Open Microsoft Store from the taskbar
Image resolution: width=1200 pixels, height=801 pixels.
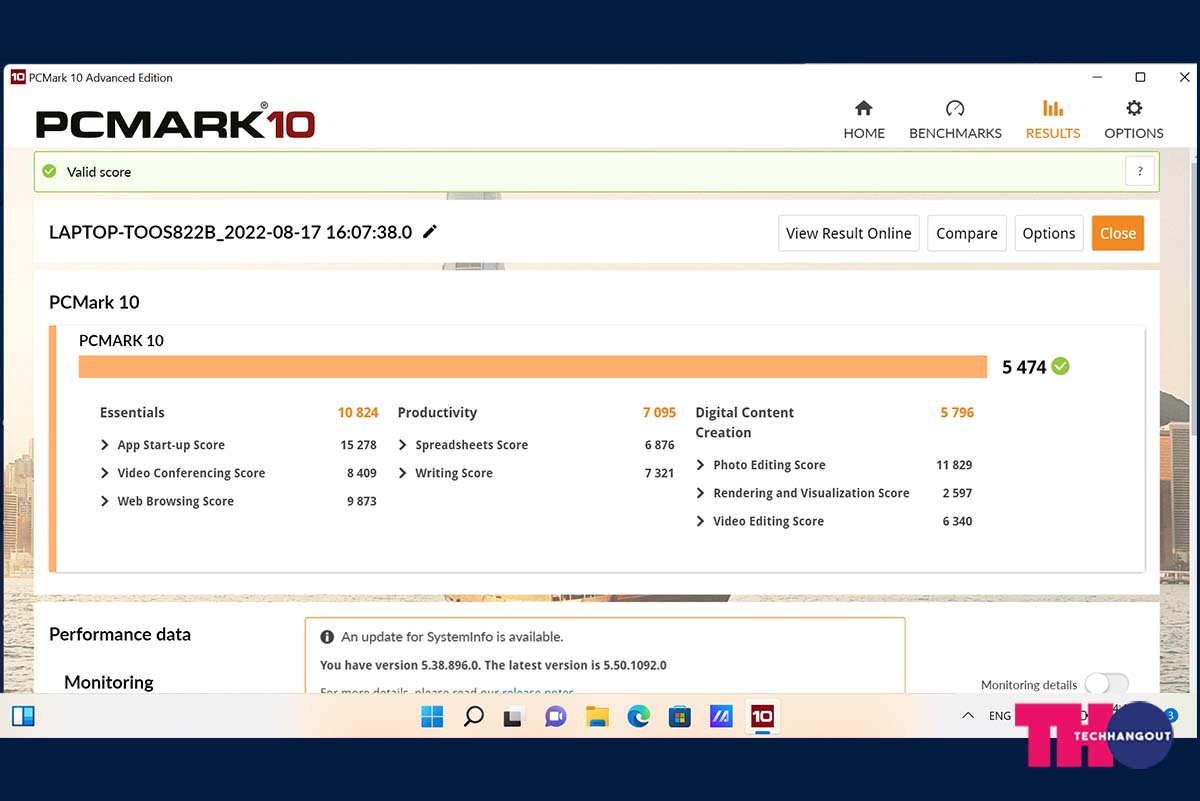[680, 716]
